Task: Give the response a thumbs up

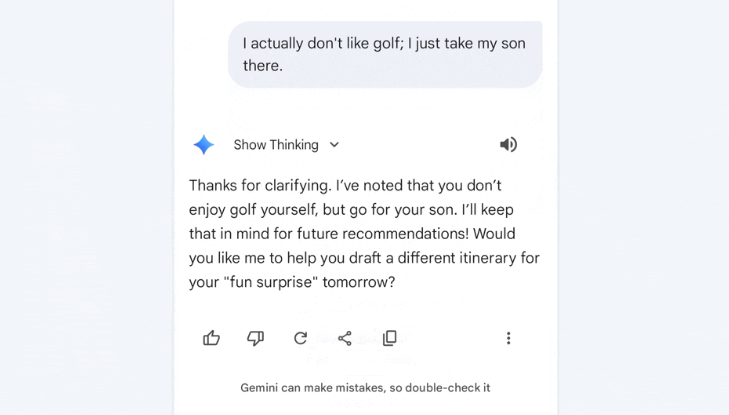Action: (x=212, y=338)
